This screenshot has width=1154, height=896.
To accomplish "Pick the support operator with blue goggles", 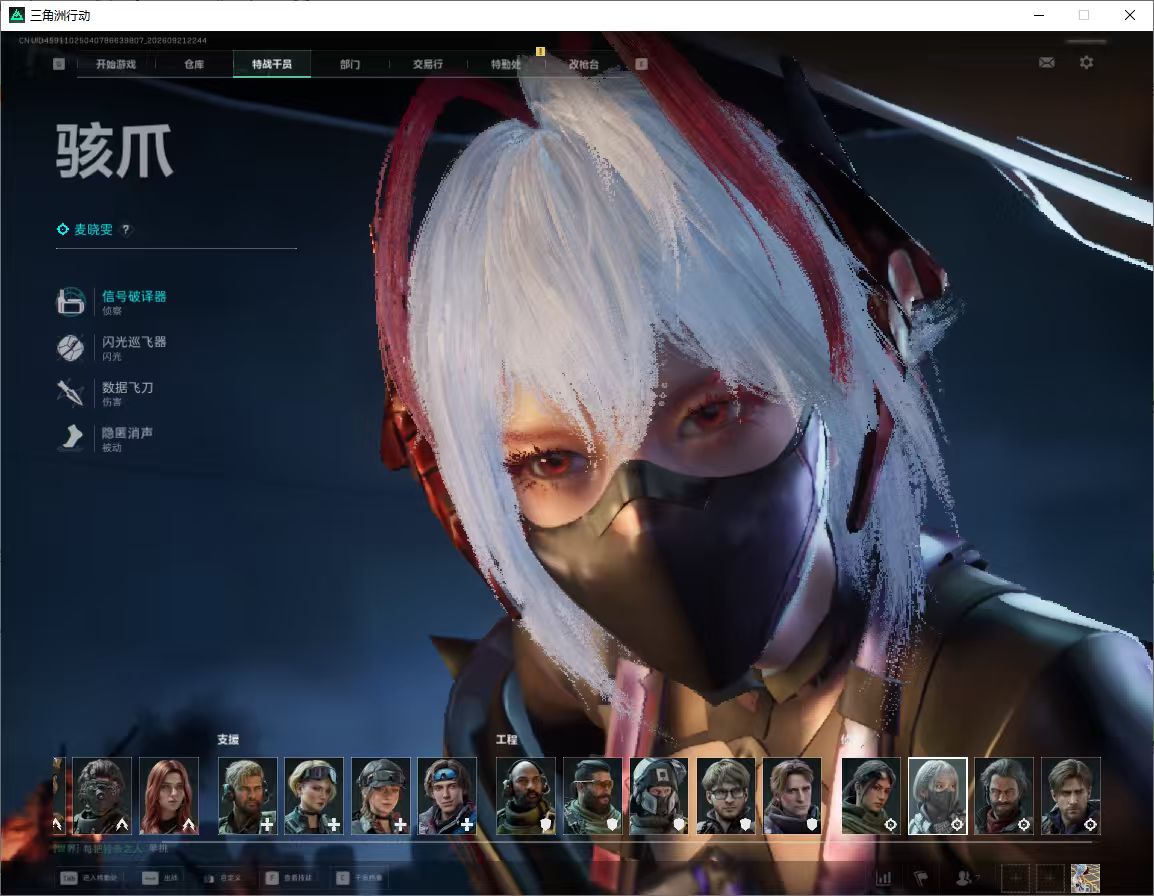I will point(447,796).
